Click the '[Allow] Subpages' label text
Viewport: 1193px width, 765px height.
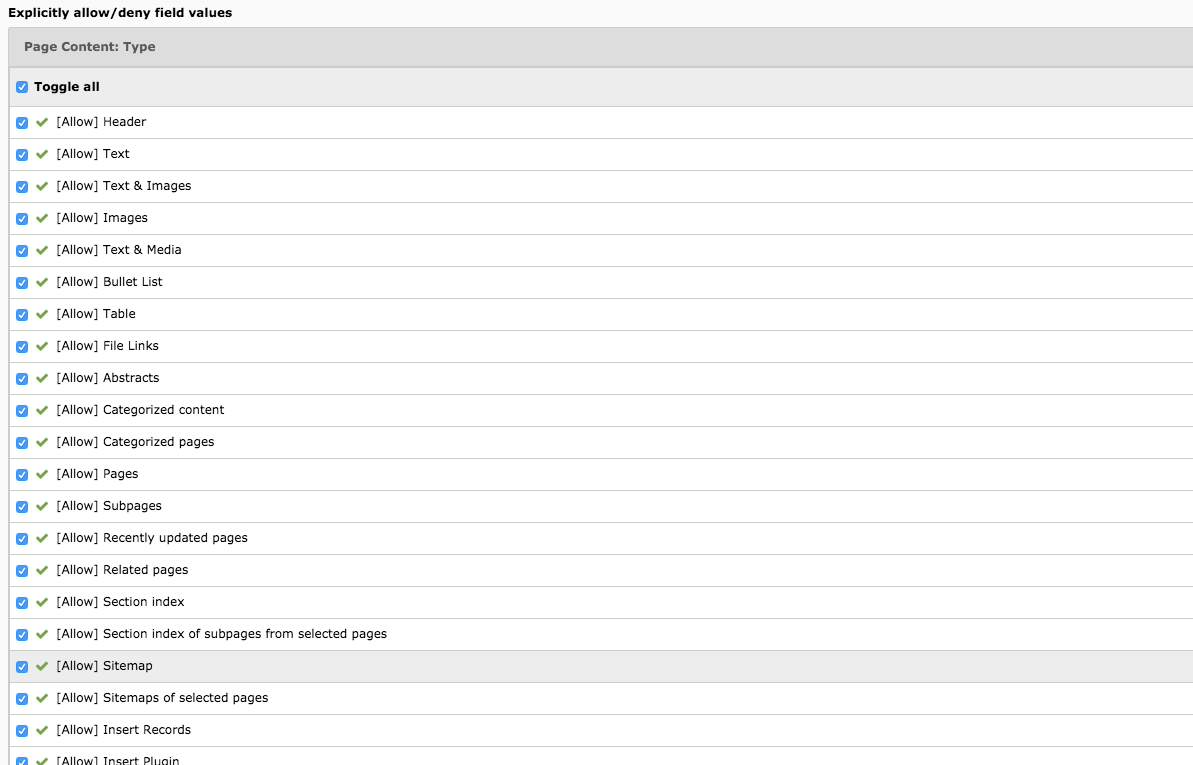click(x=109, y=505)
